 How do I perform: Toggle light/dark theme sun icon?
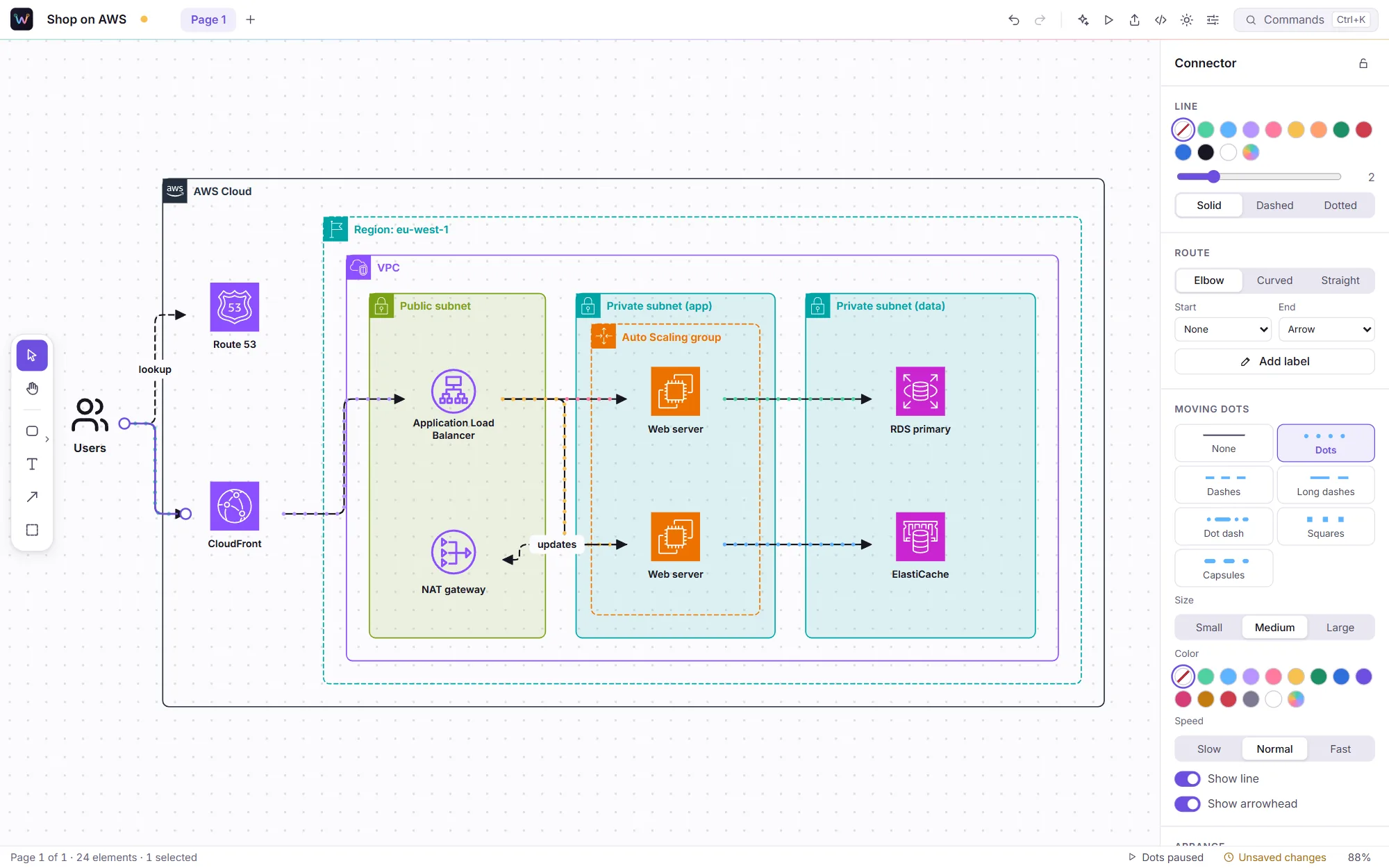coord(1187,20)
